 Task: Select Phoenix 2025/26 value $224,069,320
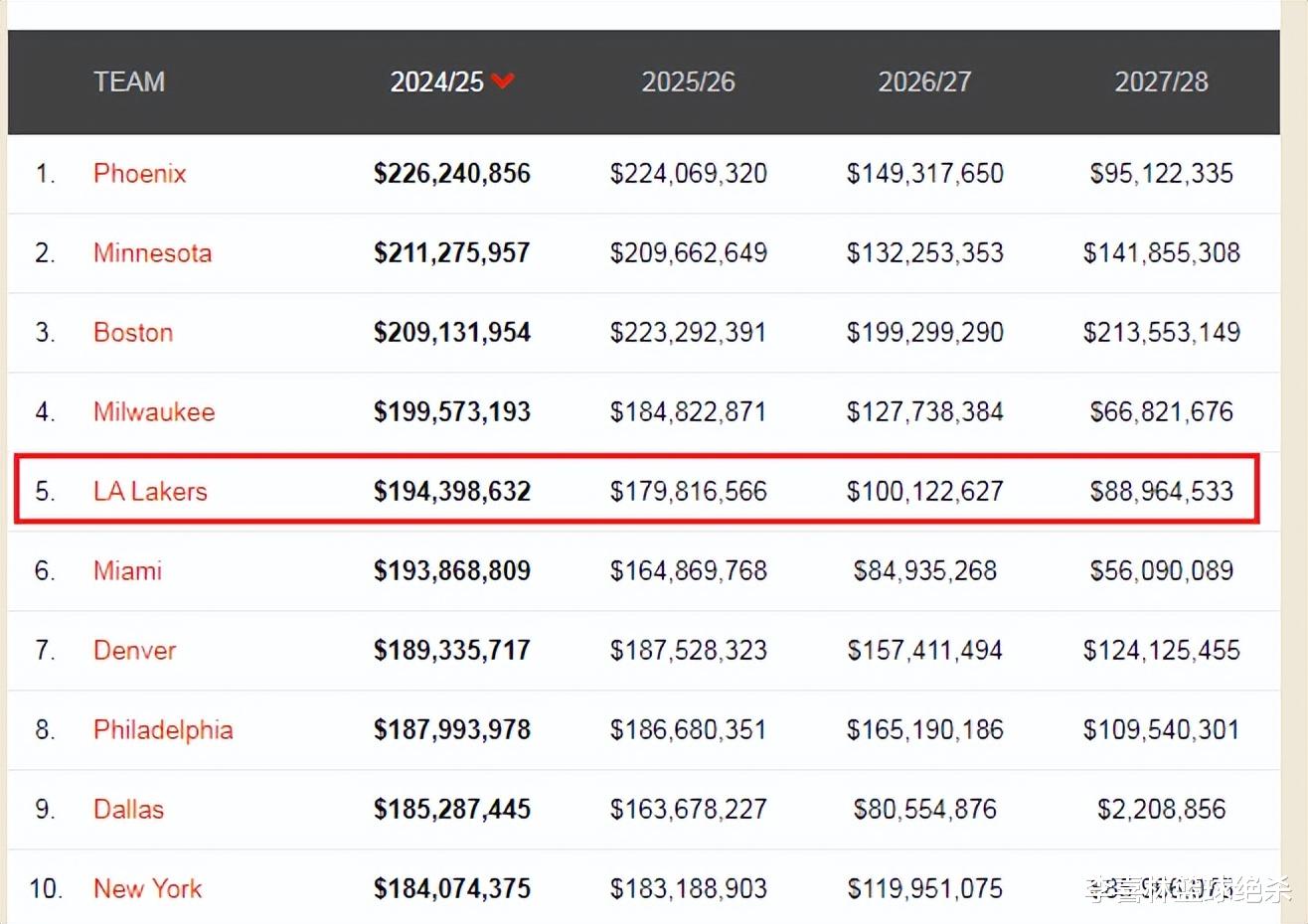coord(689,173)
